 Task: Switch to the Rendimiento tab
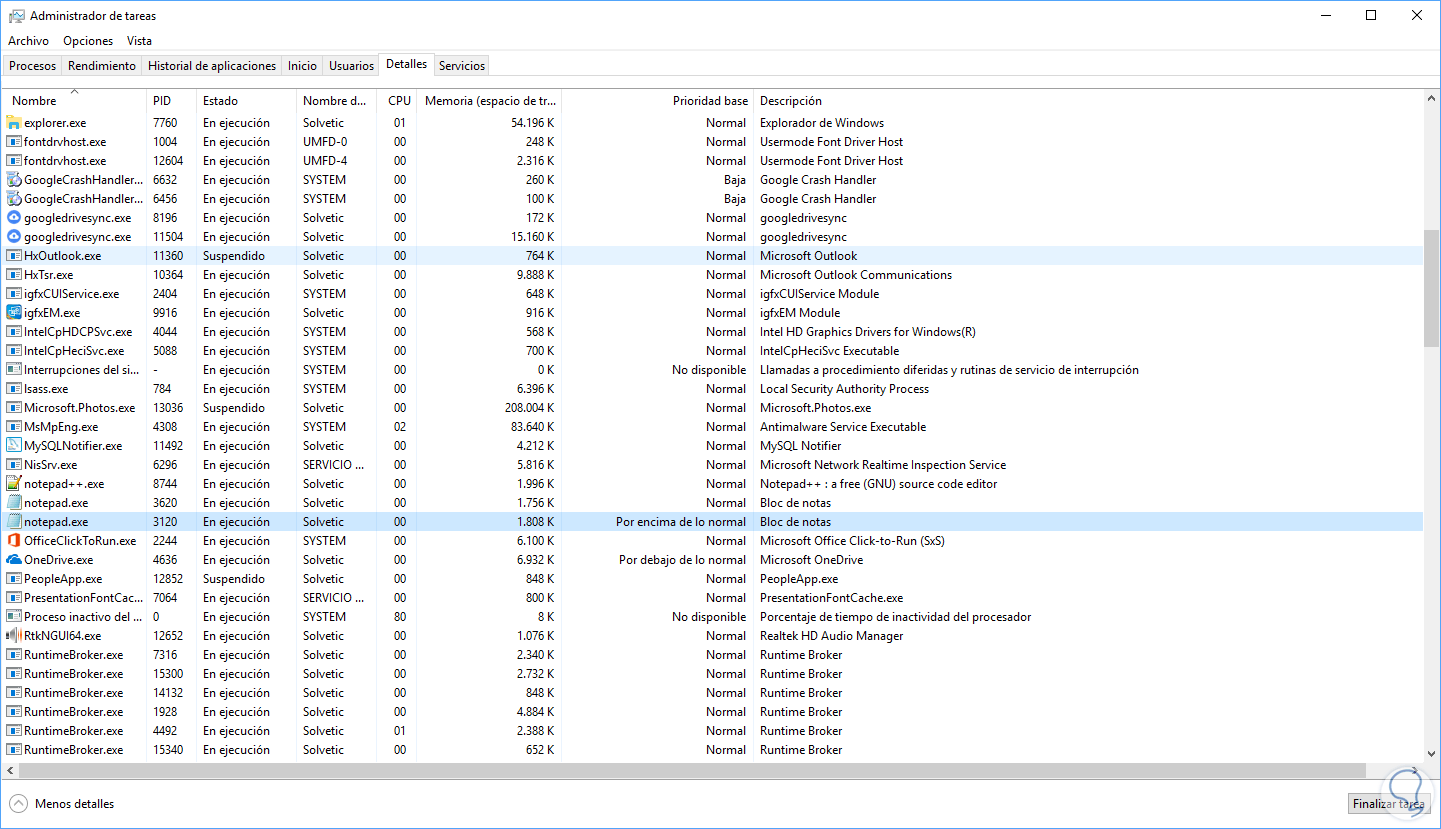point(102,66)
